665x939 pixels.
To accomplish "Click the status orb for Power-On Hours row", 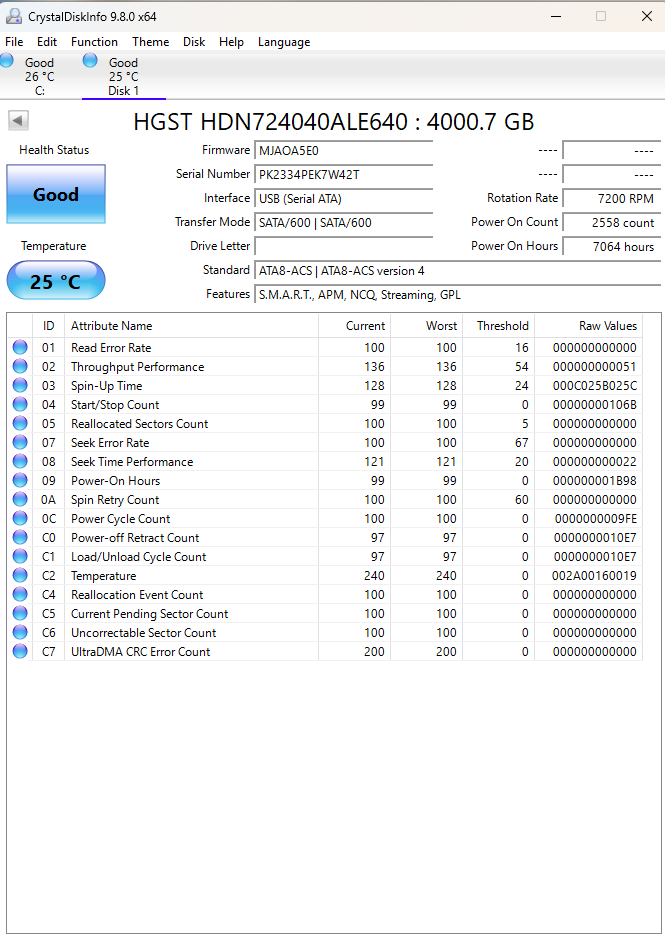I will (20, 480).
